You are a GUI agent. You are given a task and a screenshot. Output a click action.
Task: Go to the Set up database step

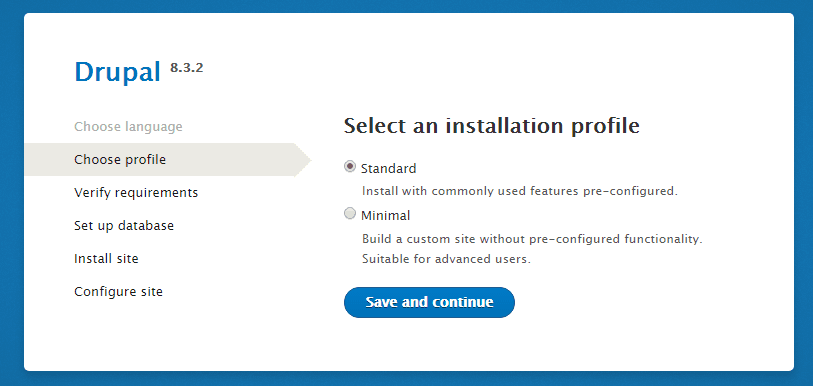(x=124, y=226)
